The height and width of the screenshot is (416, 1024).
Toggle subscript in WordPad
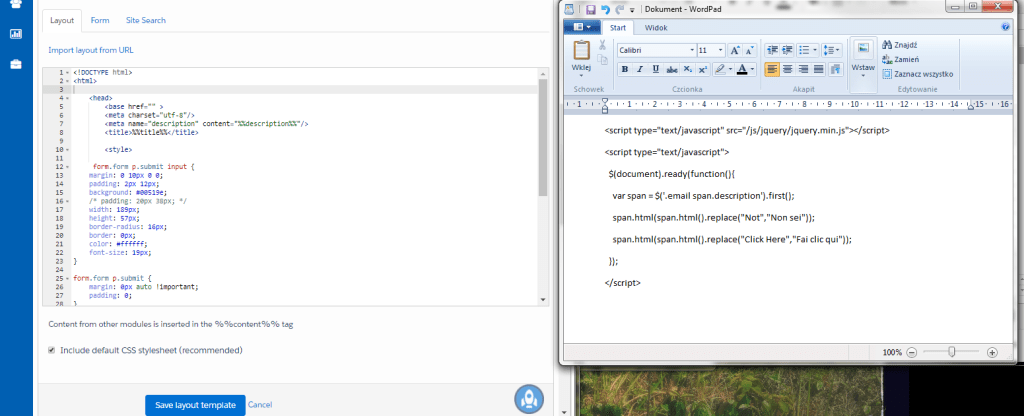(688, 69)
